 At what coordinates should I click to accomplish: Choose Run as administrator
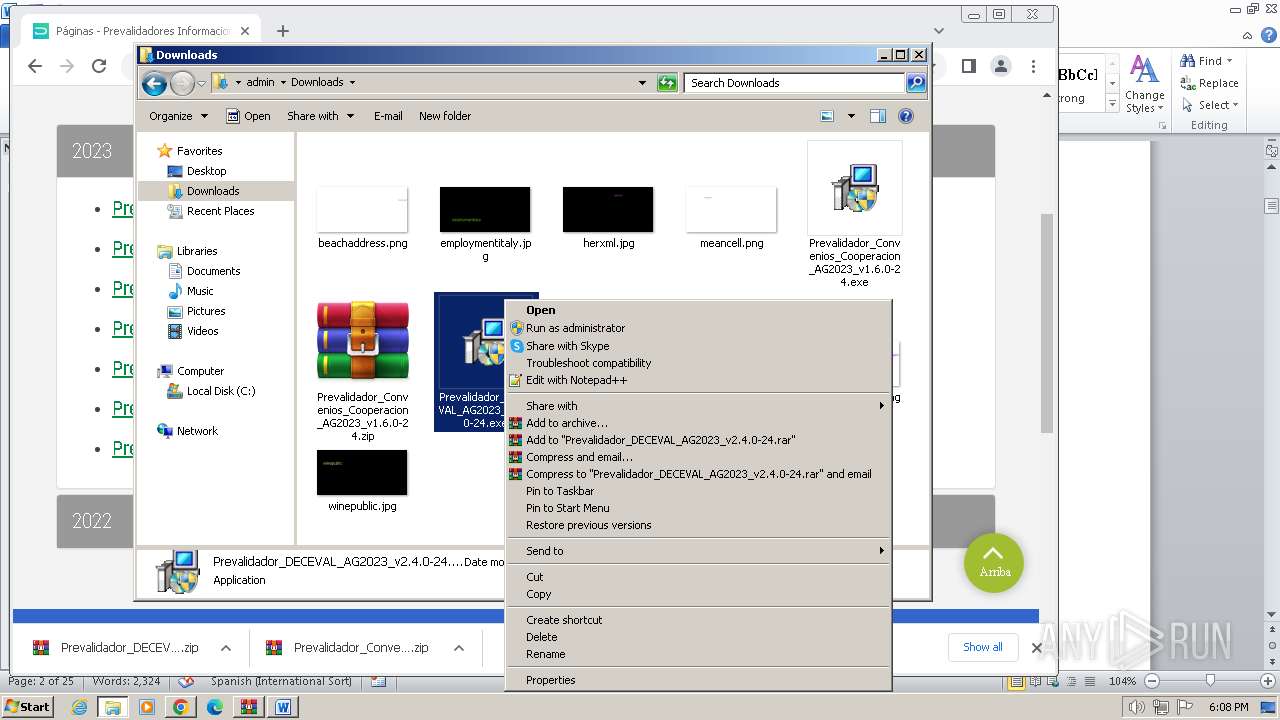pyautogui.click(x=698, y=328)
